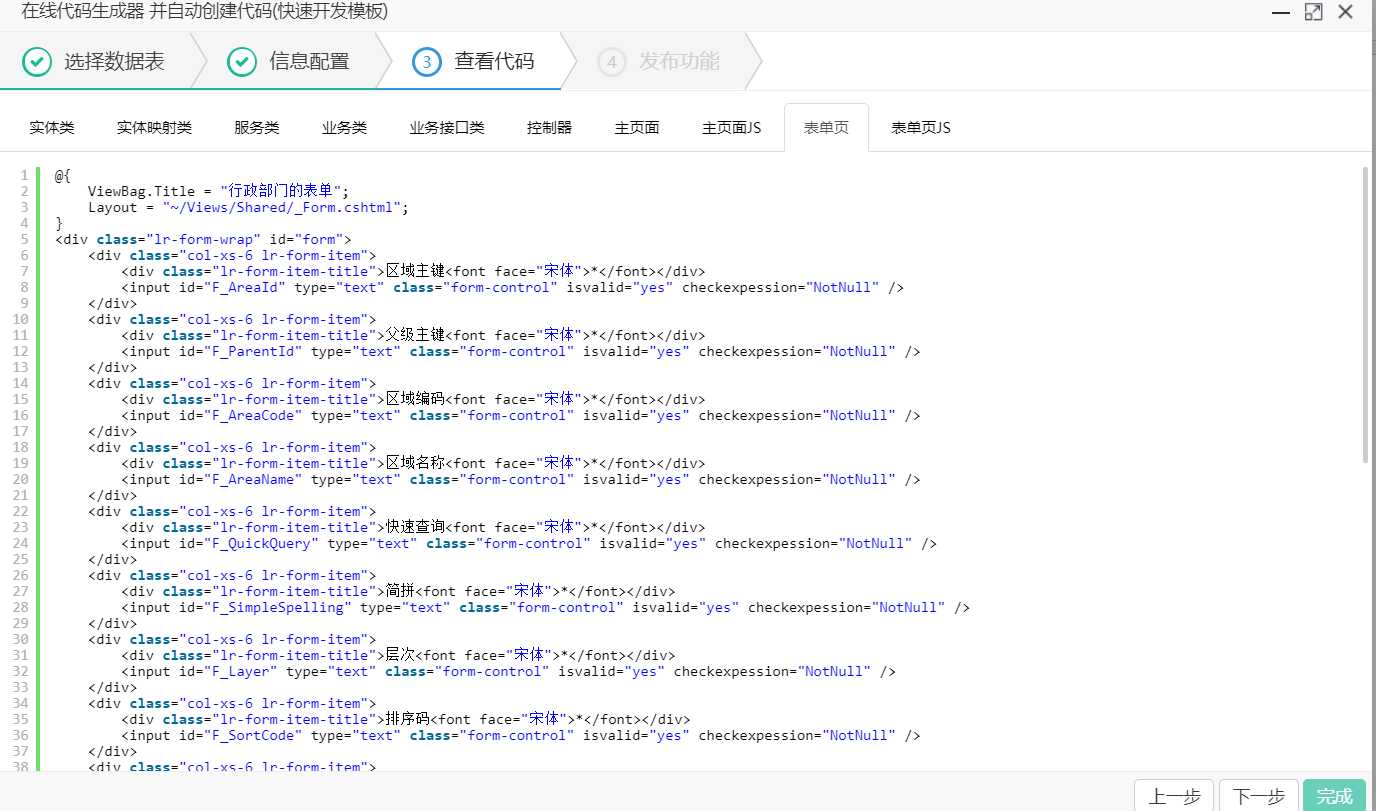The width and height of the screenshot is (1376, 811).
Task: Click the code panel vertical scrollbar
Action: 1365,315
